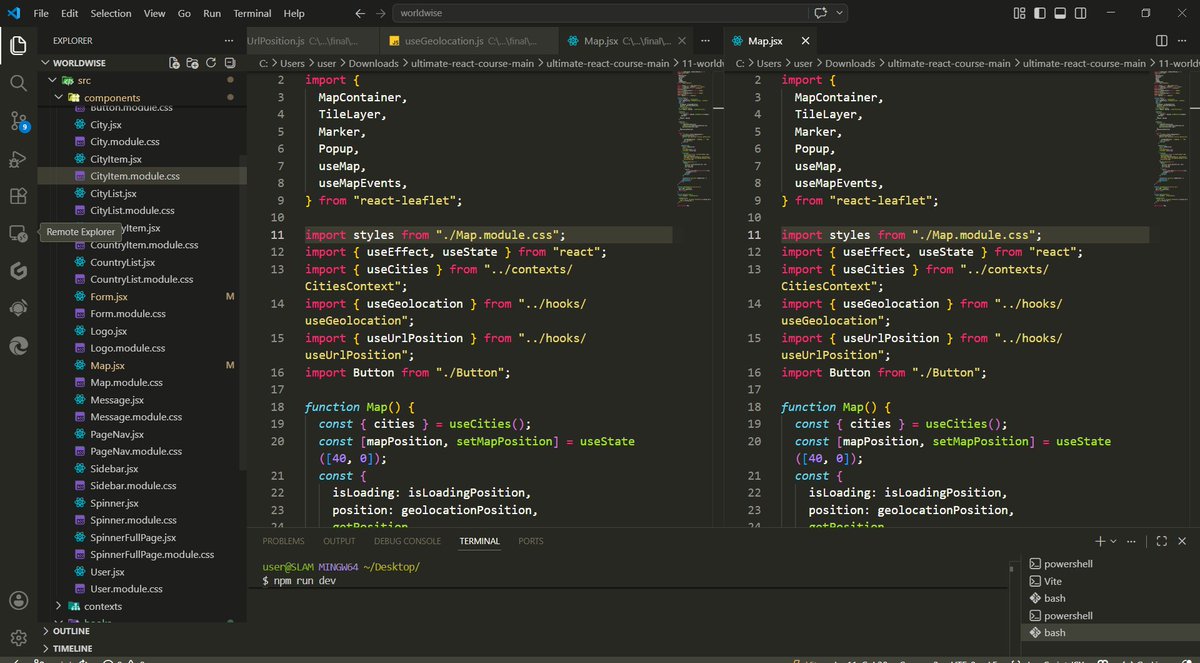Screen dimensions: 1200x663
Task: Collapse the WORLDWISE root folder
Action: tap(45, 62)
